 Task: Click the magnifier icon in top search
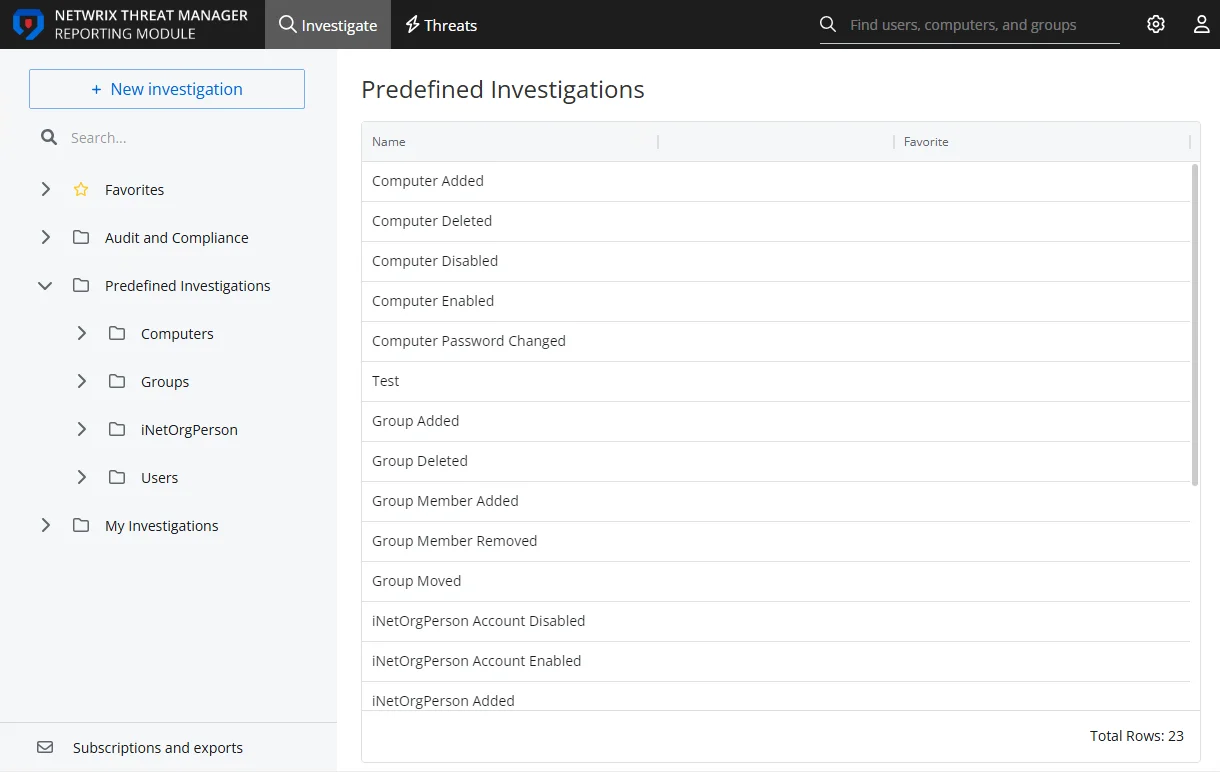click(828, 24)
